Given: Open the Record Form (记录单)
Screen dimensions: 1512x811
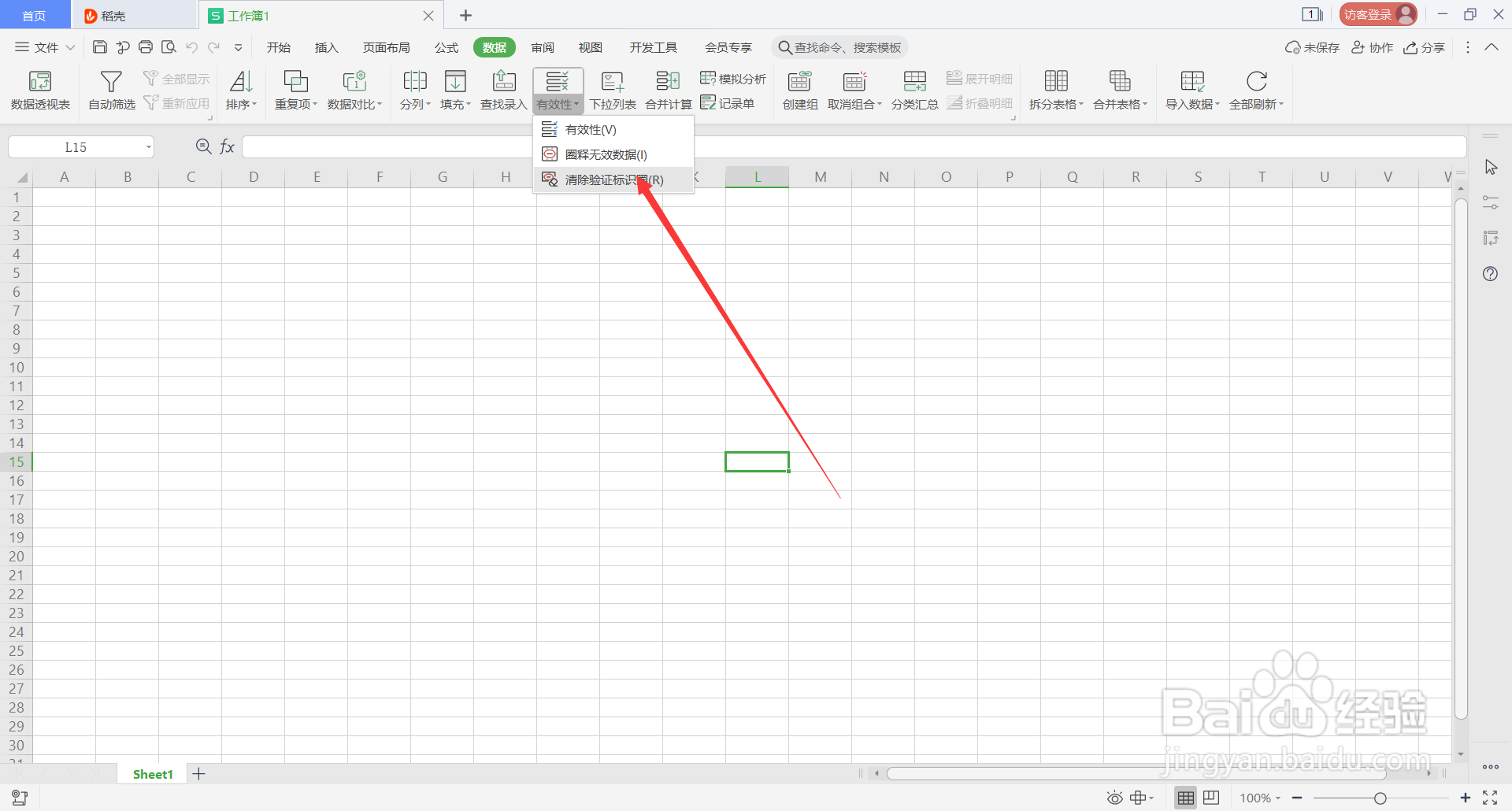Looking at the screenshot, I should tap(727, 103).
